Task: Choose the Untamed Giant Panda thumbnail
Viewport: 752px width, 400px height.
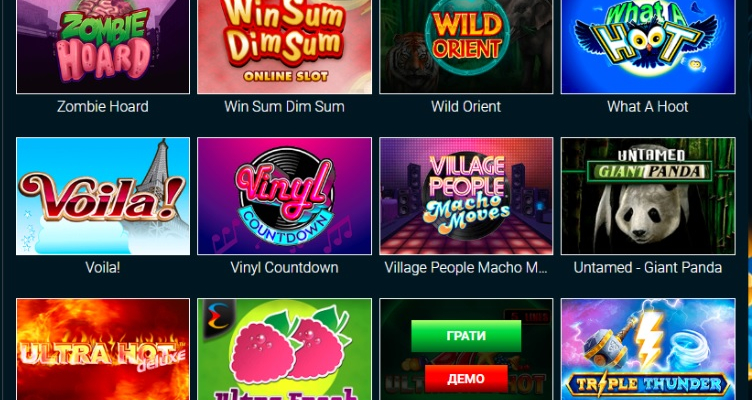Action: point(648,196)
